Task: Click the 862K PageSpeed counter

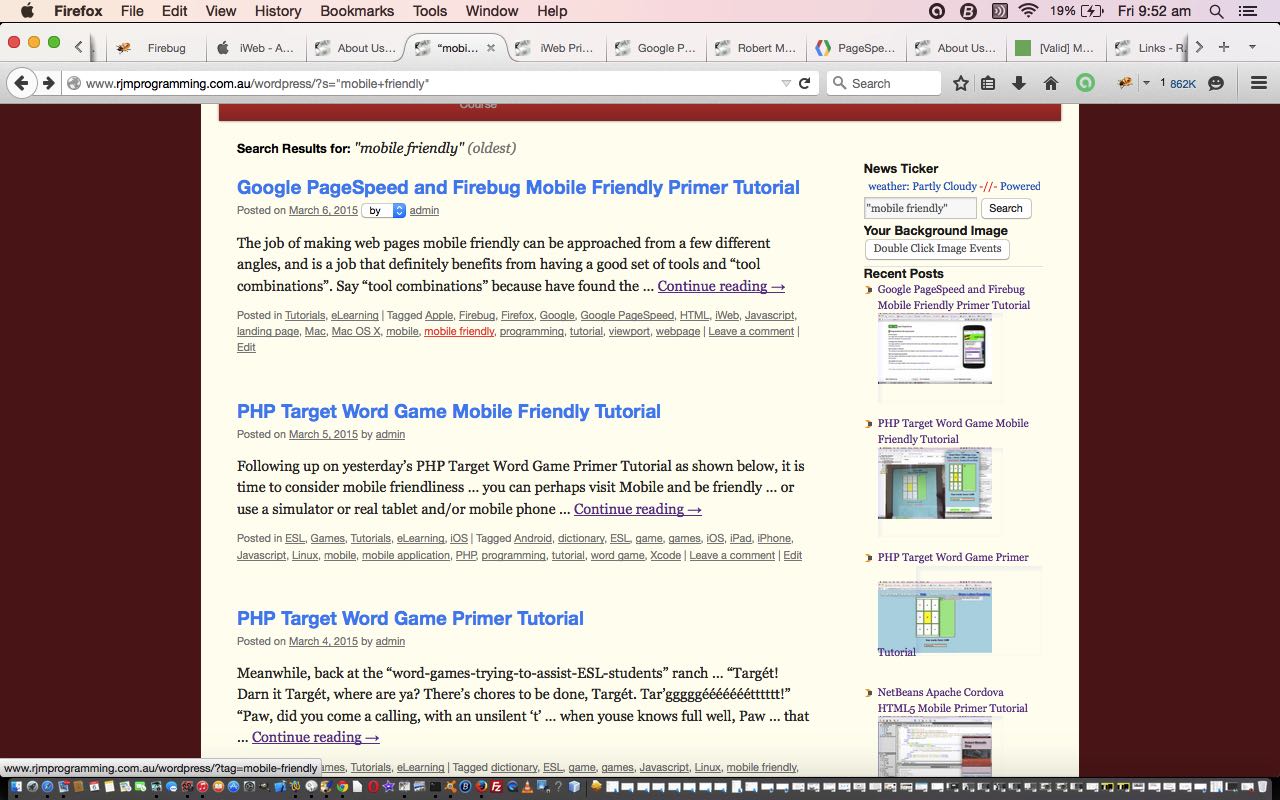Action: point(1183,84)
